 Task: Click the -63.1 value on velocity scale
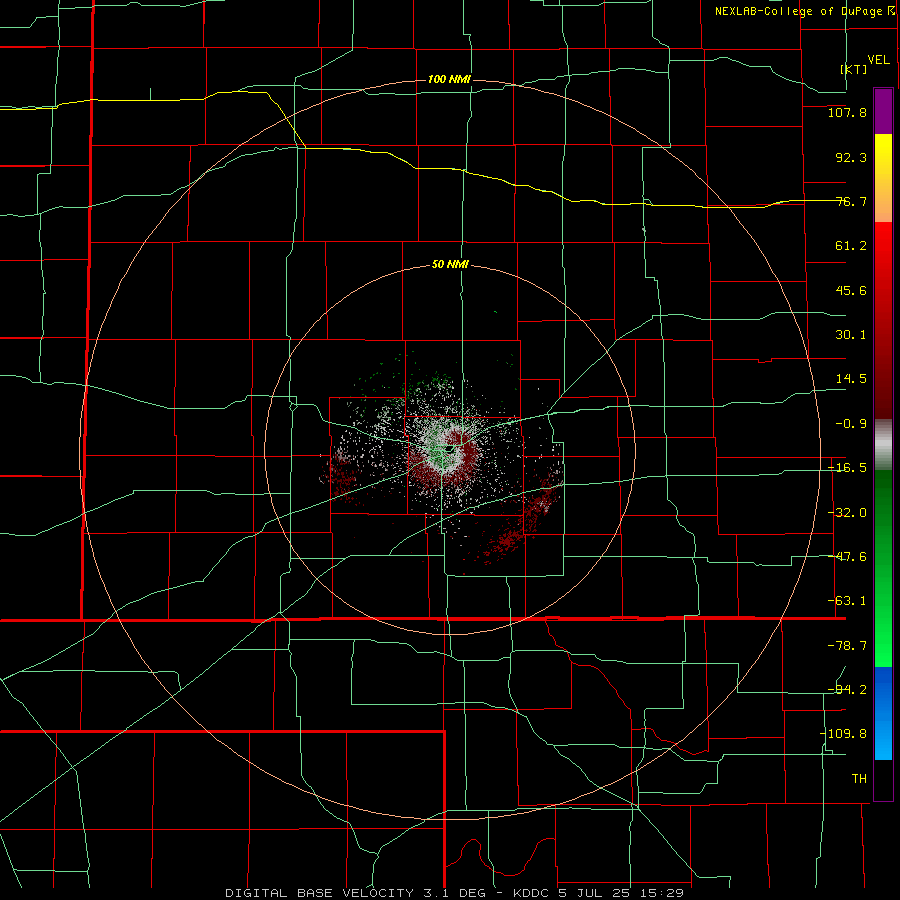tap(847, 601)
